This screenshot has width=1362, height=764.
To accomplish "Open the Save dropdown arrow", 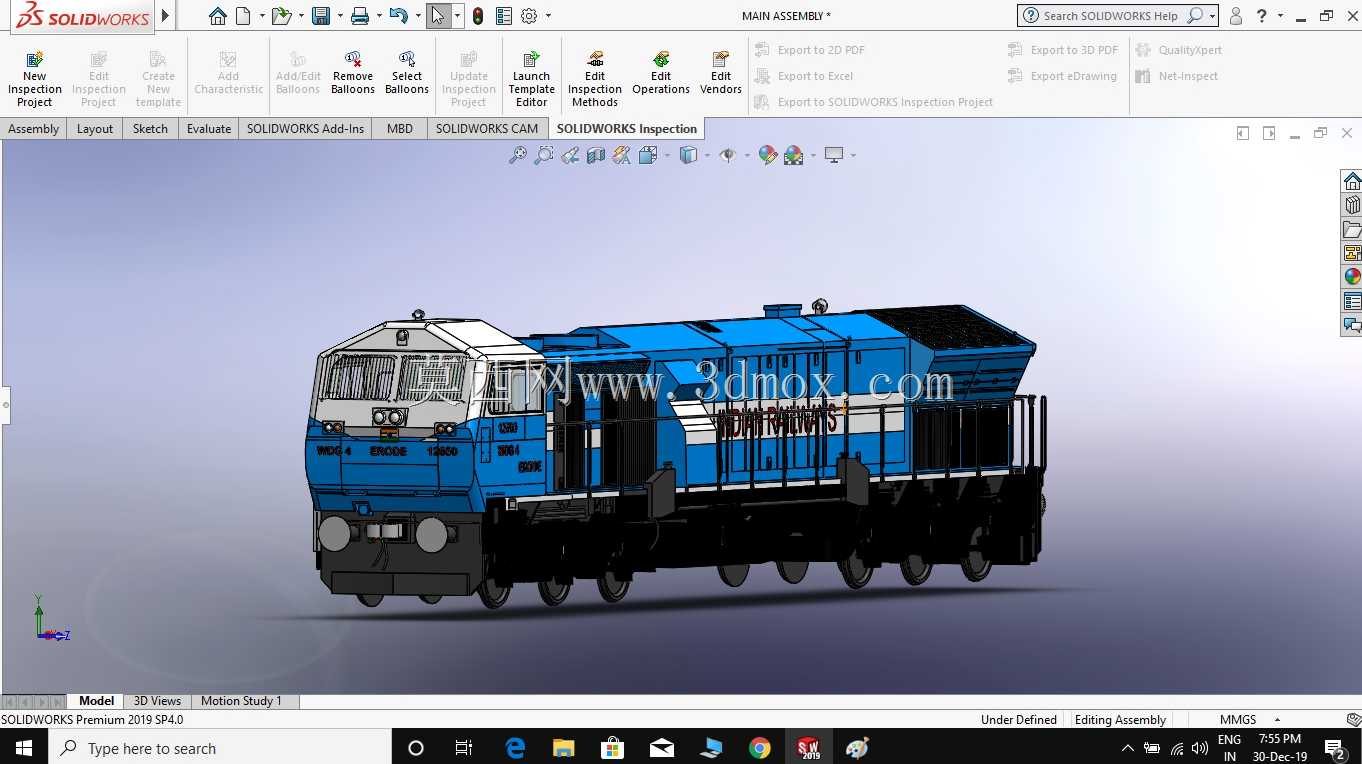I will pyautogui.click(x=340, y=16).
